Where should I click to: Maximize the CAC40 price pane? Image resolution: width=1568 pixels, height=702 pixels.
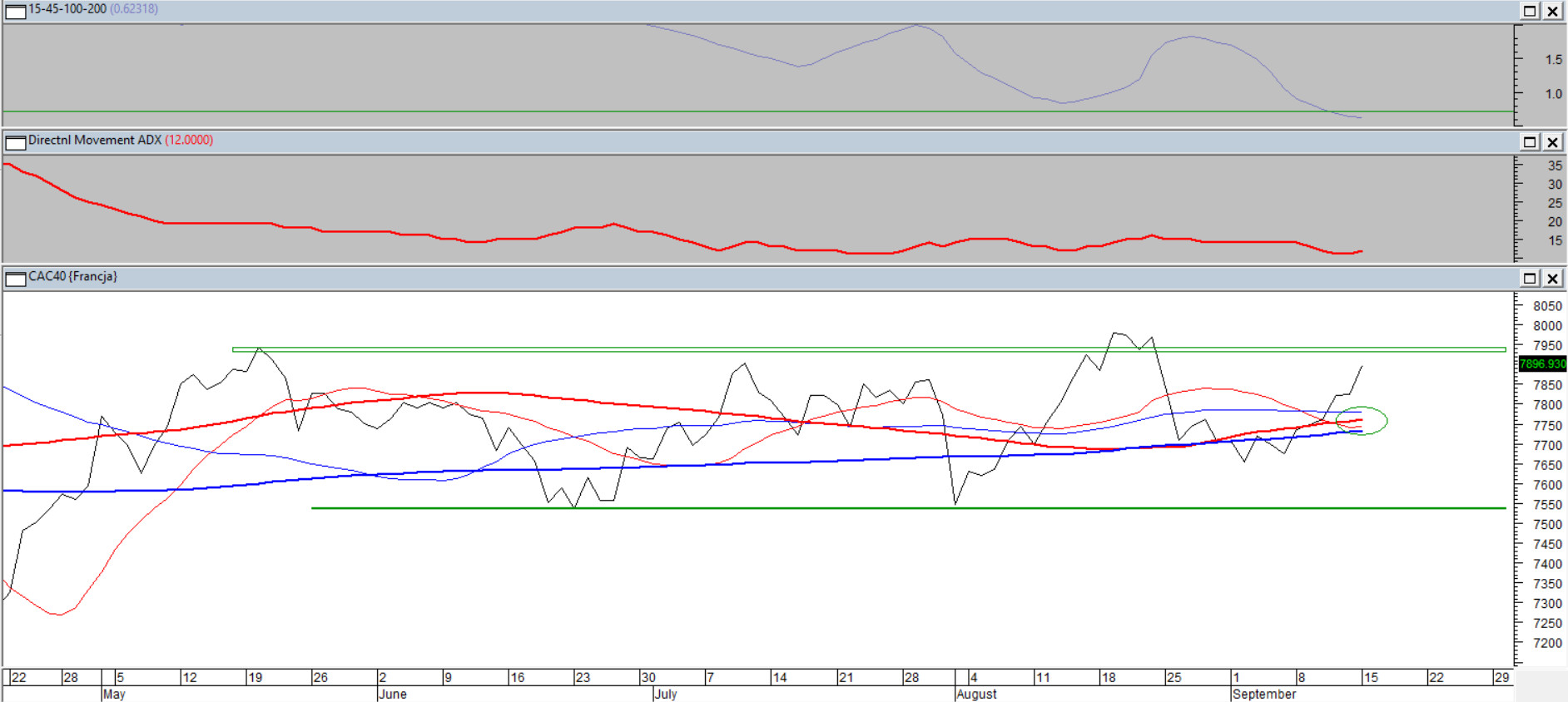tap(1530, 278)
